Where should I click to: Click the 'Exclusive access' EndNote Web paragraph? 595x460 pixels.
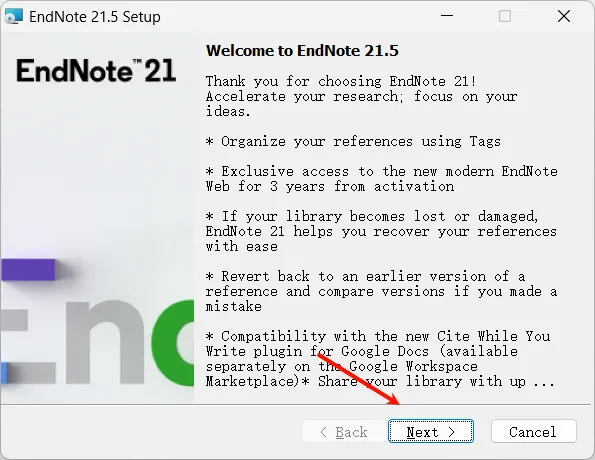pos(381,179)
